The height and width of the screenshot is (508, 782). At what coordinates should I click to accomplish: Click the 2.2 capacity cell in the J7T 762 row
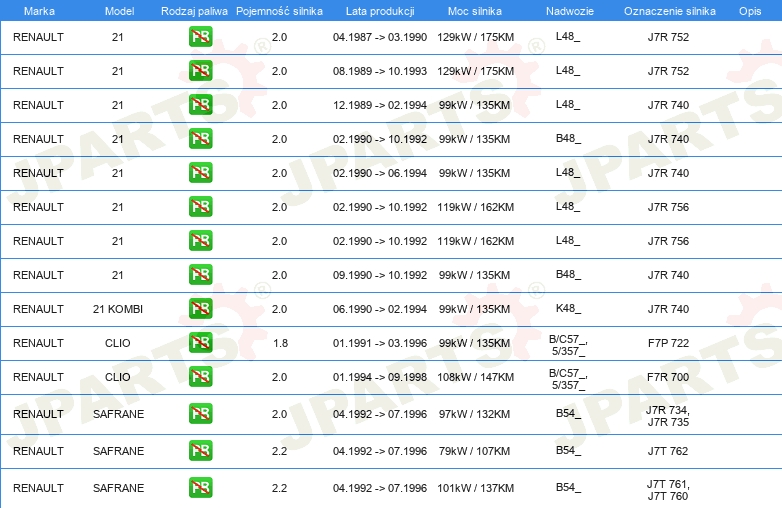(x=279, y=451)
